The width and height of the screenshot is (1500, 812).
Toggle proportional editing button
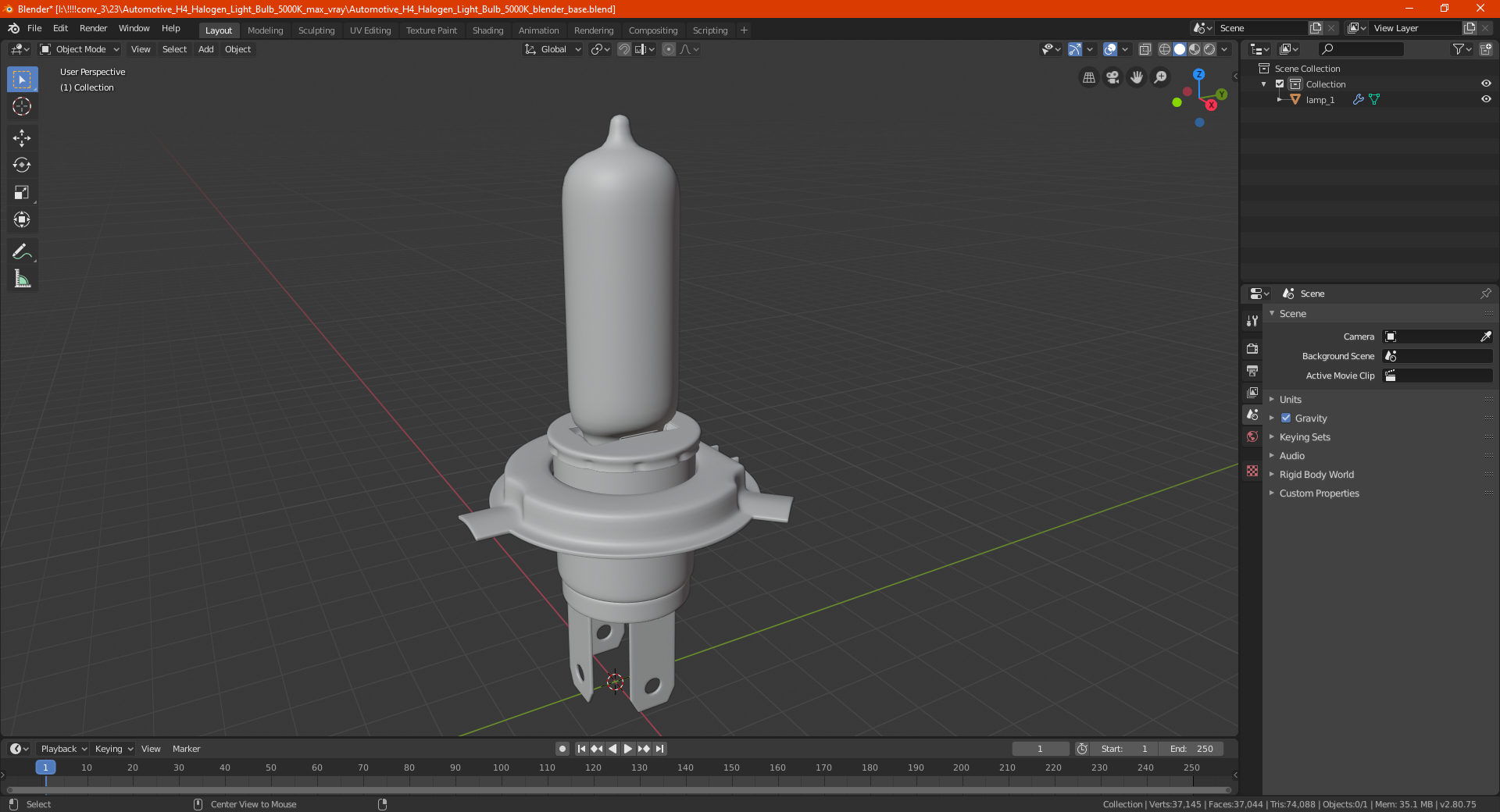pyautogui.click(x=669, y=49)
